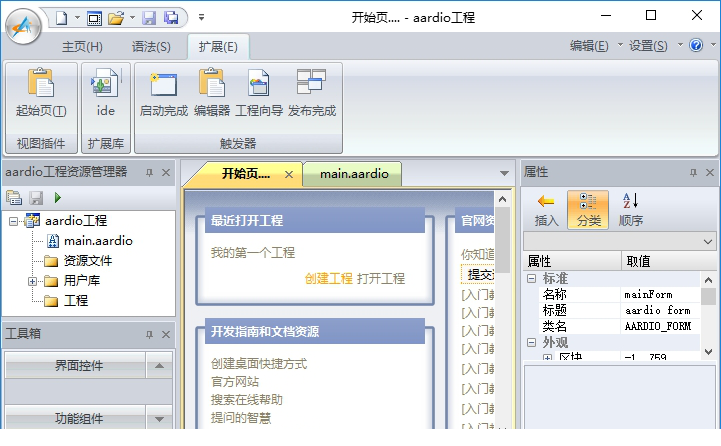Click the save all icon in quick toolbar
721x446 pixels.
pyautogui.click(x=171, y=17)
